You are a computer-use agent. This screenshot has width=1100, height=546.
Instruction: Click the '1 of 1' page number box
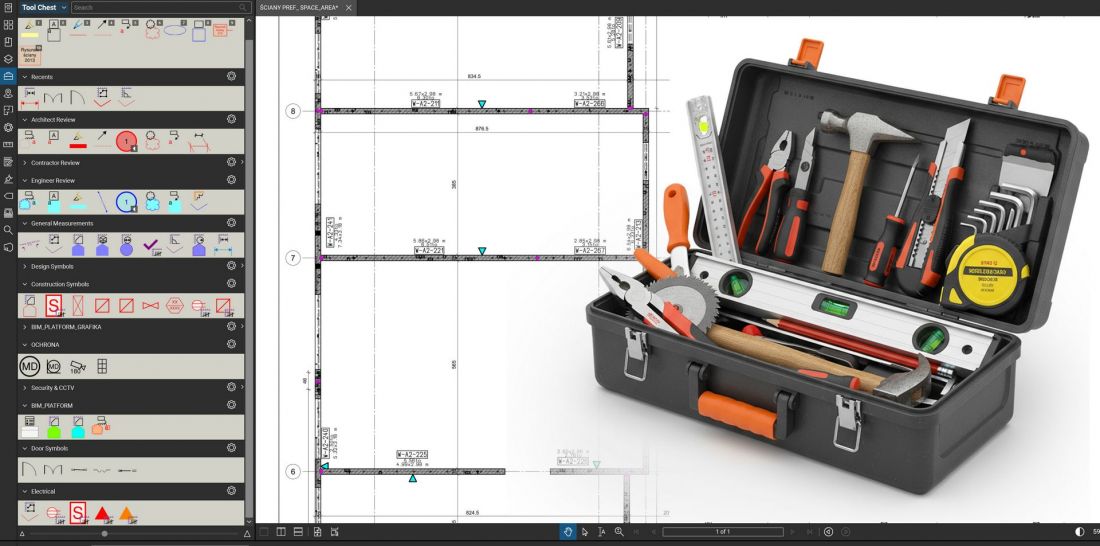723,532
